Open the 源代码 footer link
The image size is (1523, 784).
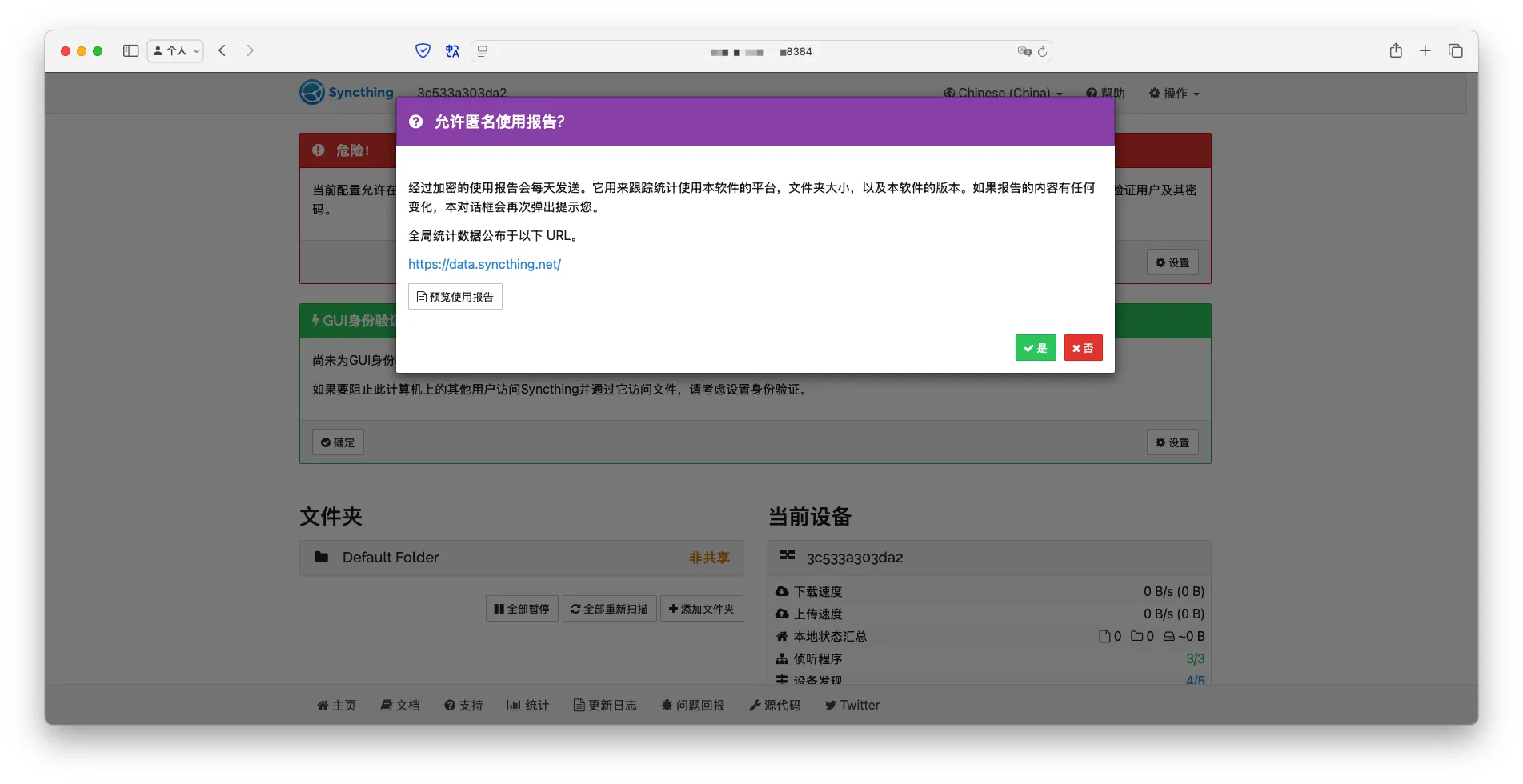[x=775, y=705]
